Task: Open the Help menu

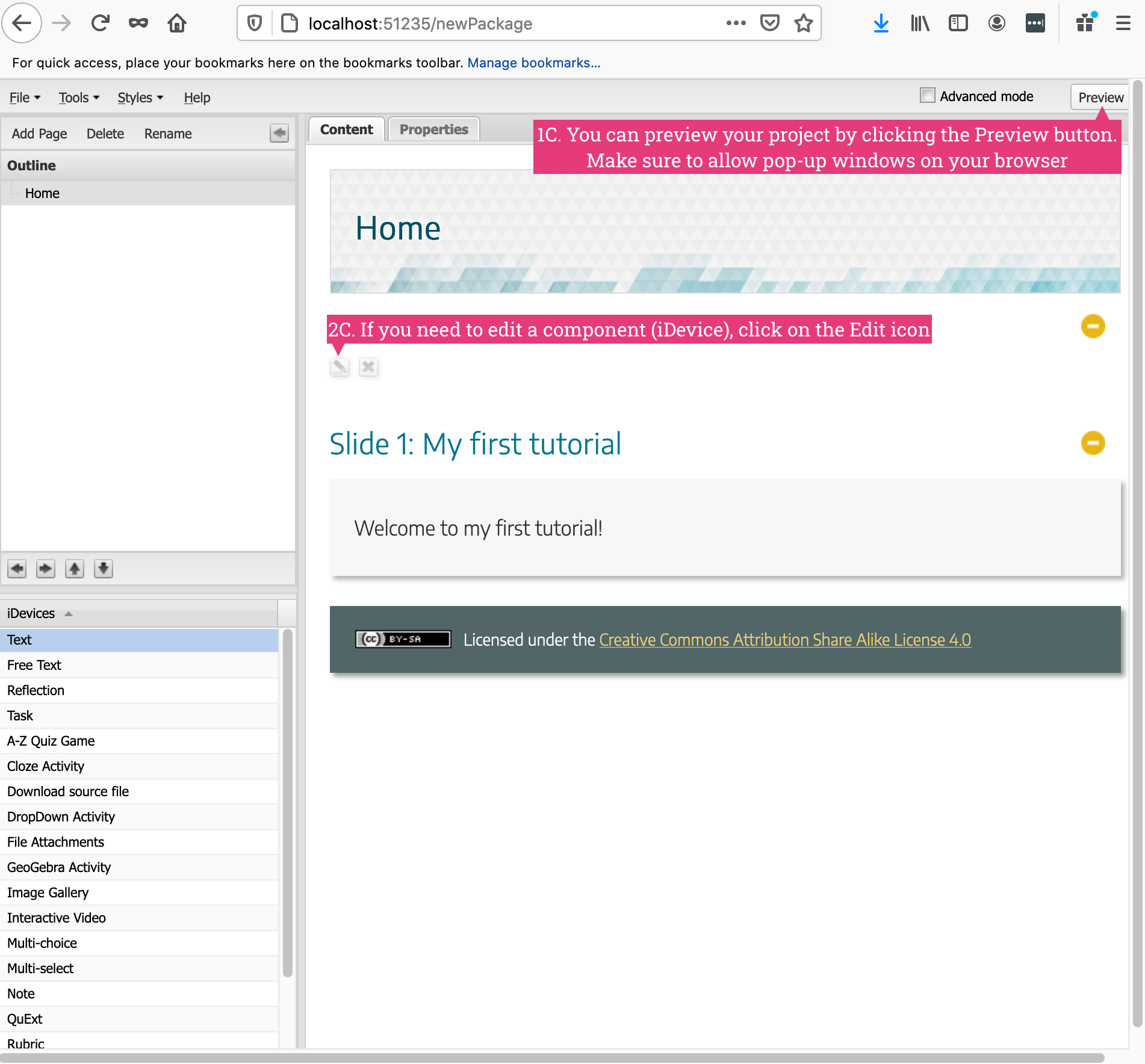Action: point(197,97)
